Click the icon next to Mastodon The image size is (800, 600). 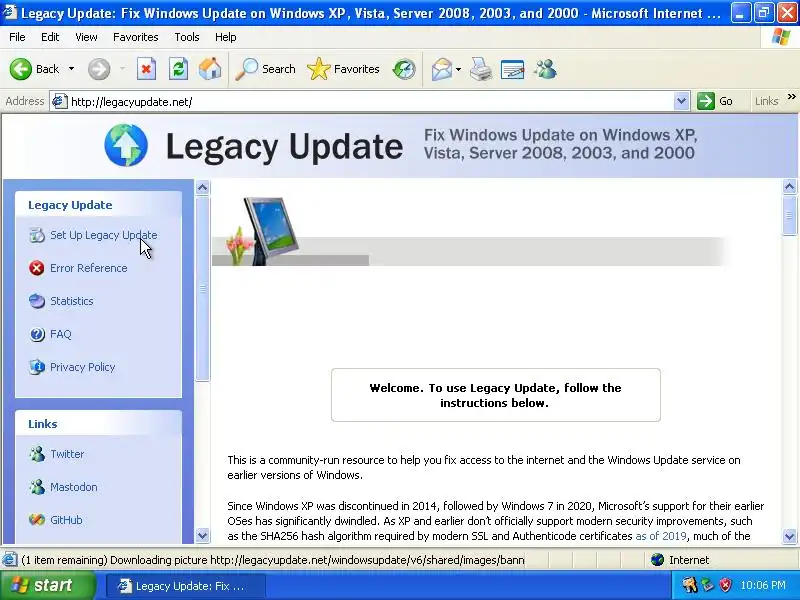pos(37,487)
